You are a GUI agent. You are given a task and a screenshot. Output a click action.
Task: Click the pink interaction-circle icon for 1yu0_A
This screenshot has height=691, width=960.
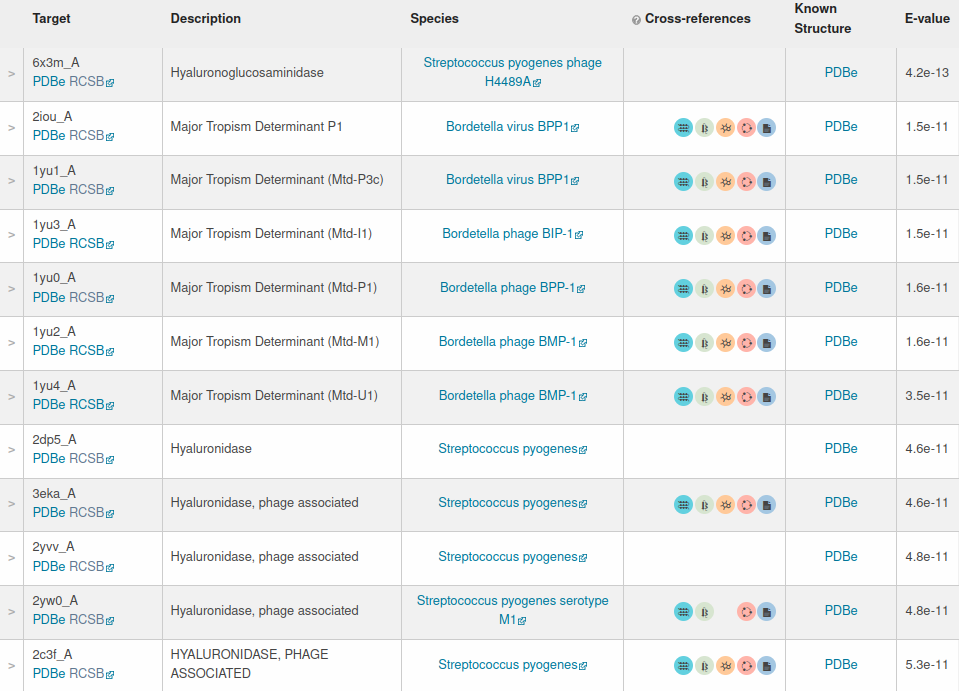tap(746, 289)
